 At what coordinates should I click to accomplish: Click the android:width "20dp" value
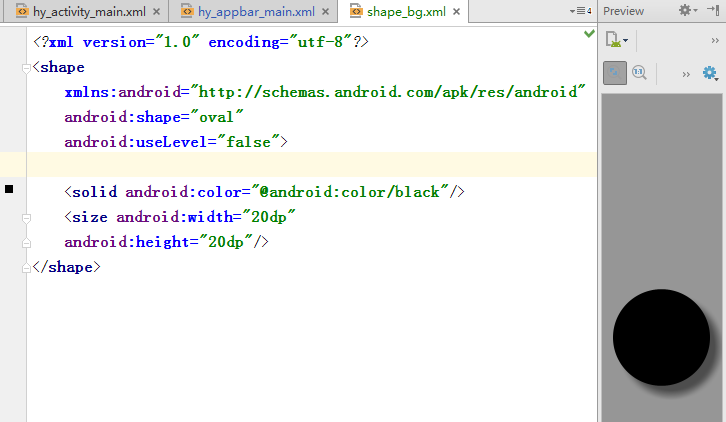pos(269,217)
